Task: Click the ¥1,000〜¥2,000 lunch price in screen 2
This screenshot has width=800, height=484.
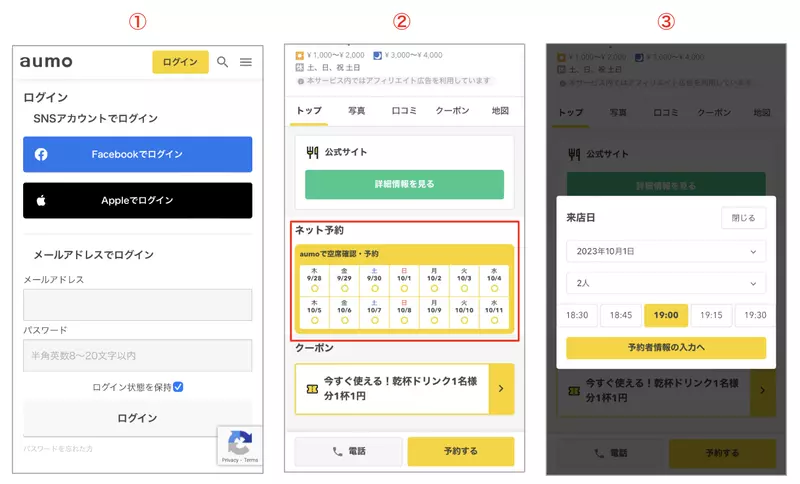Action: click(x=335, y=55)
